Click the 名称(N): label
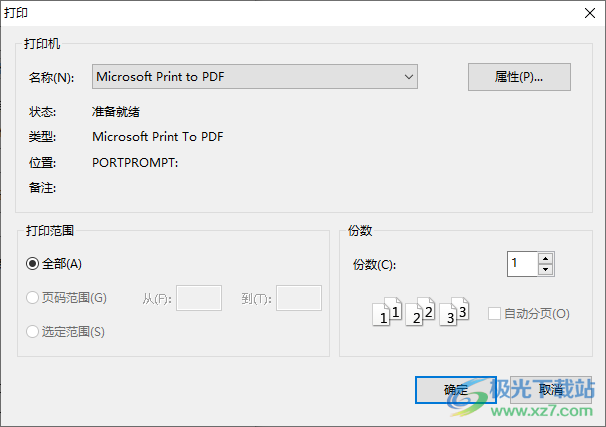The height and width of the screenshot is (427, 606). (x=51, y=78)
